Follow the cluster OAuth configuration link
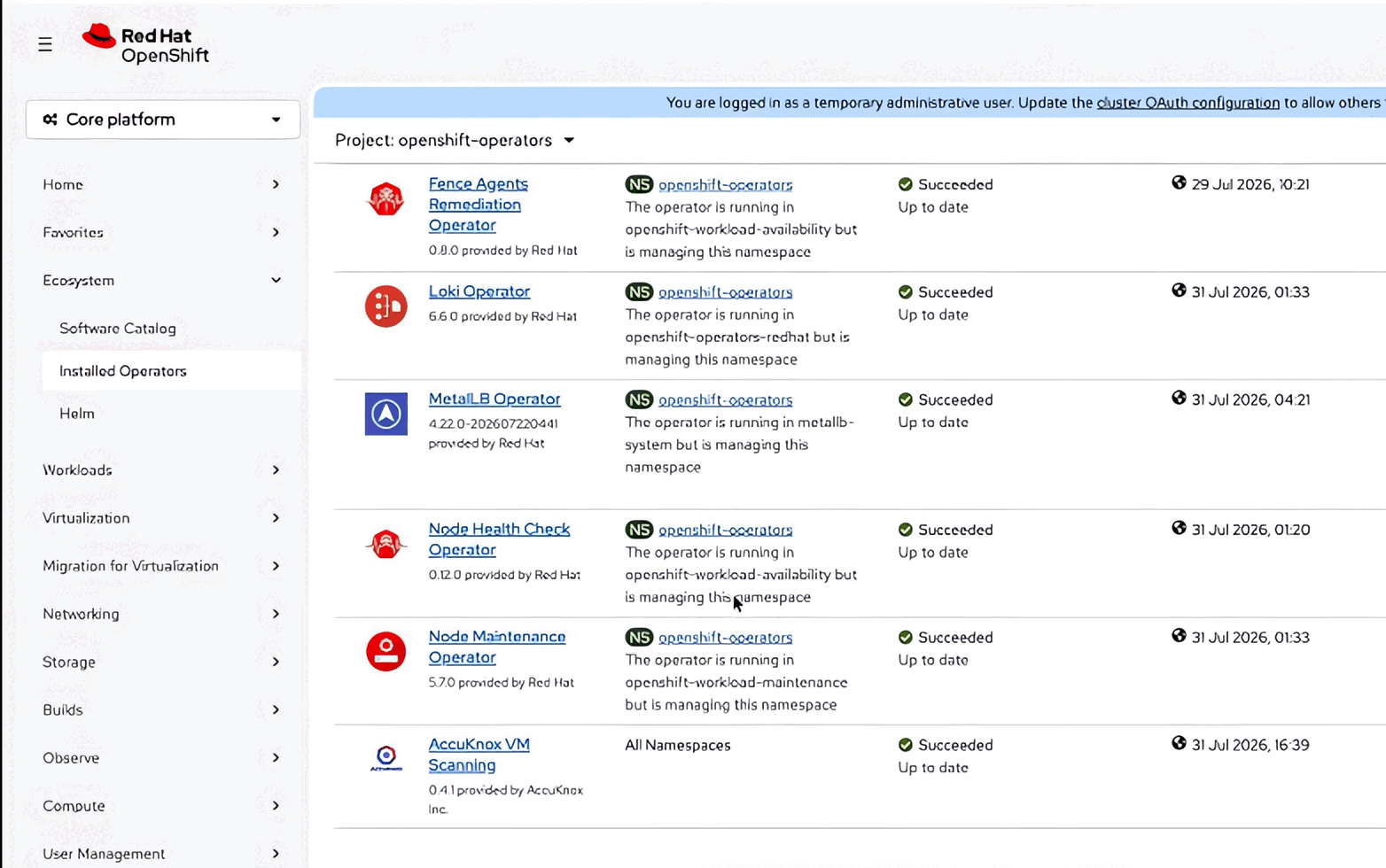Image resolution: width=1386 pixels, height=868 pixels. point(1188,103)
